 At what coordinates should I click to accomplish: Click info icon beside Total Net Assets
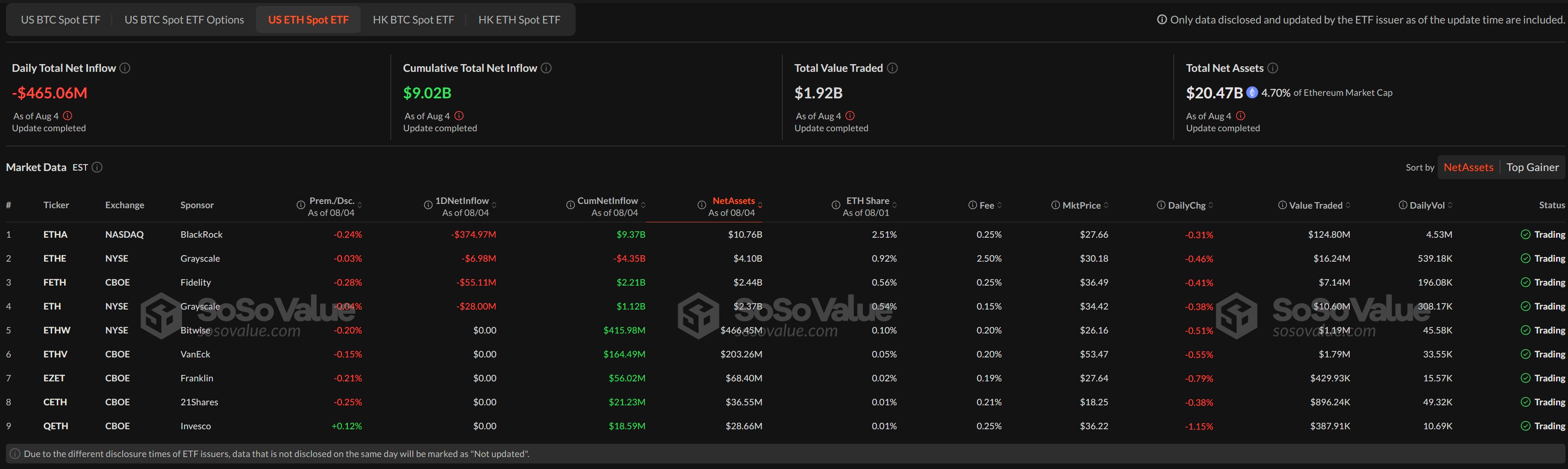1272,68
